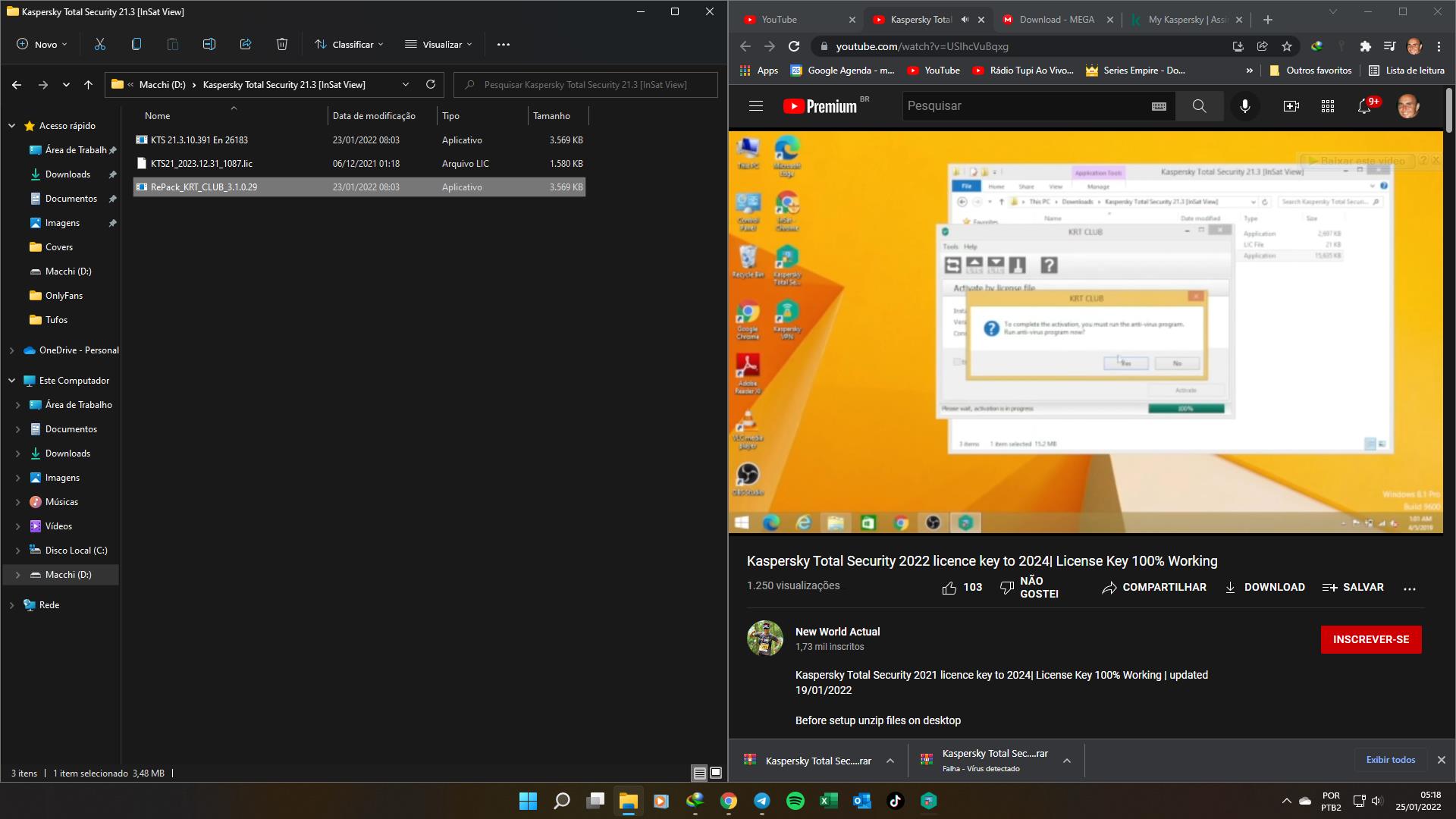
Task: Open the Visualizar menu
Action: pos(438,44)
